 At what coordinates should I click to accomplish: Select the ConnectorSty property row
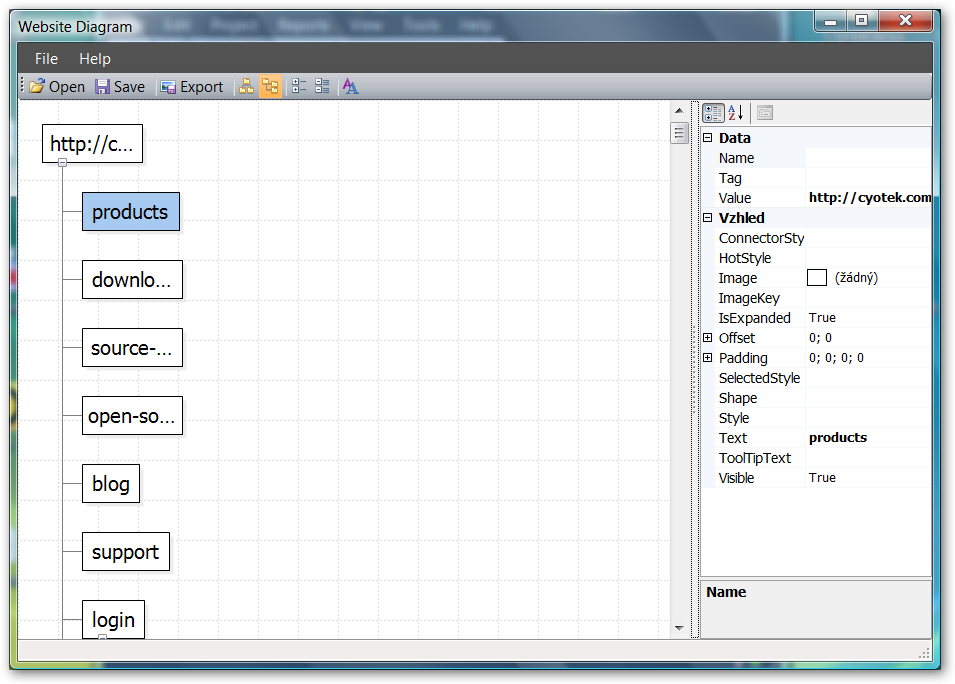(x=823, y=238)
